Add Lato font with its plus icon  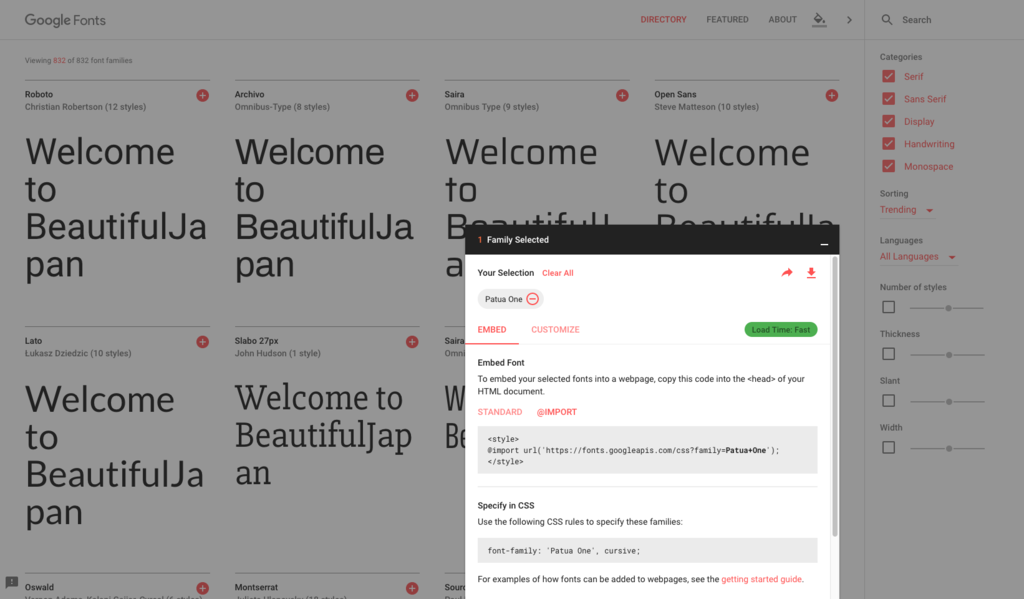click(x=202, y=342)
